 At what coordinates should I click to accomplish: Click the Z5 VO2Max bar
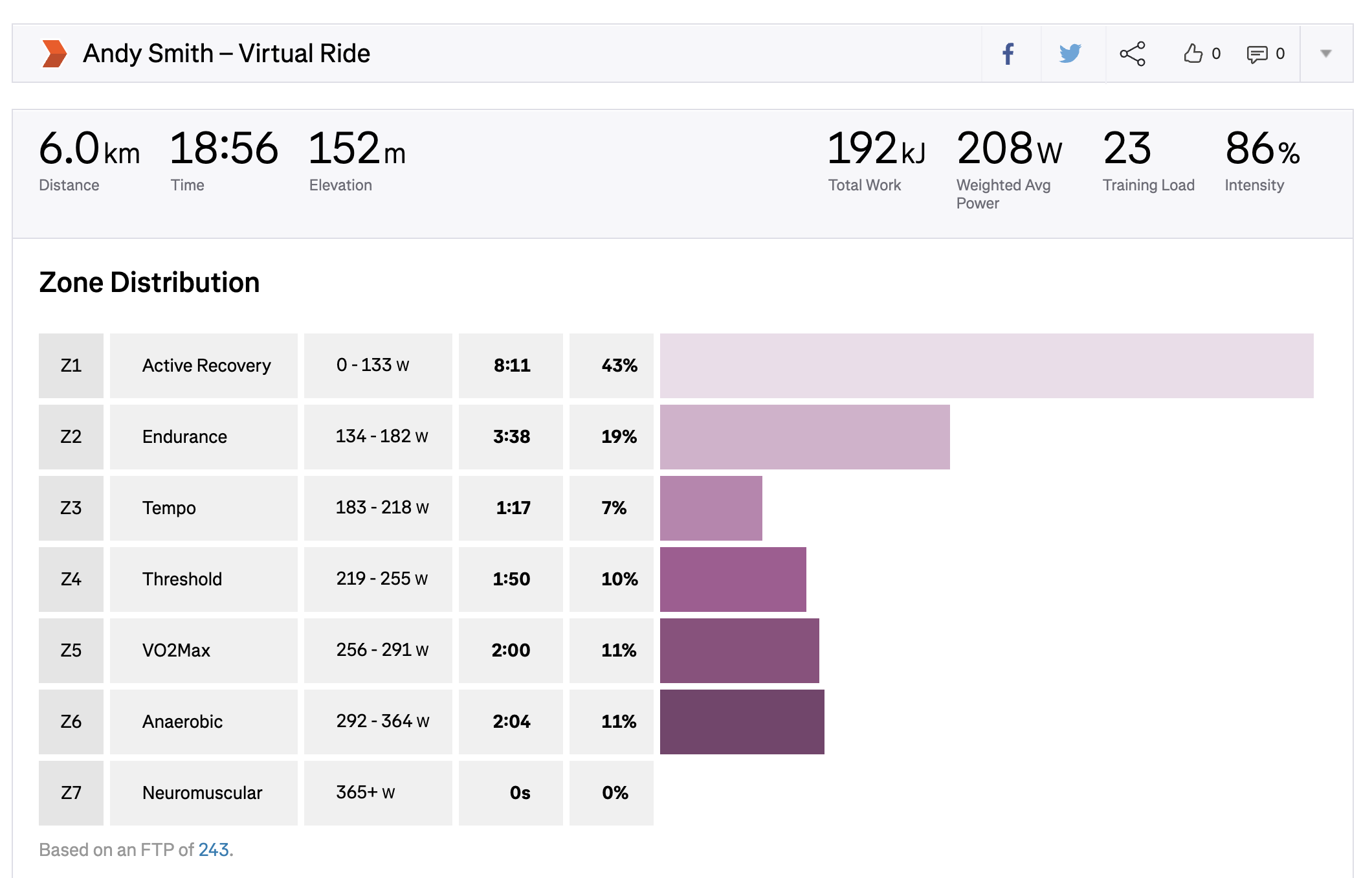click(x=739, y=651)
